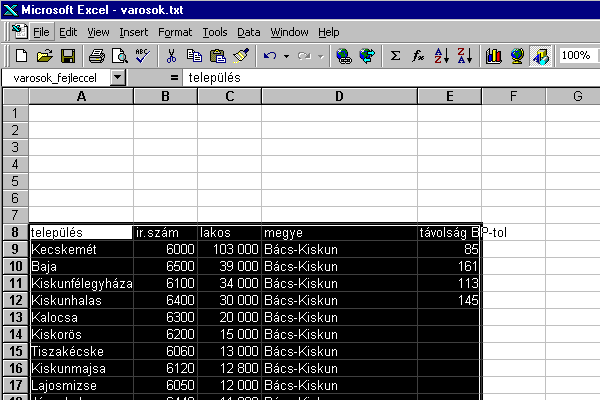The width and height of the screenshot is (600, 400).
Task: Click the település header cell
Action: [x=81, y=232]
